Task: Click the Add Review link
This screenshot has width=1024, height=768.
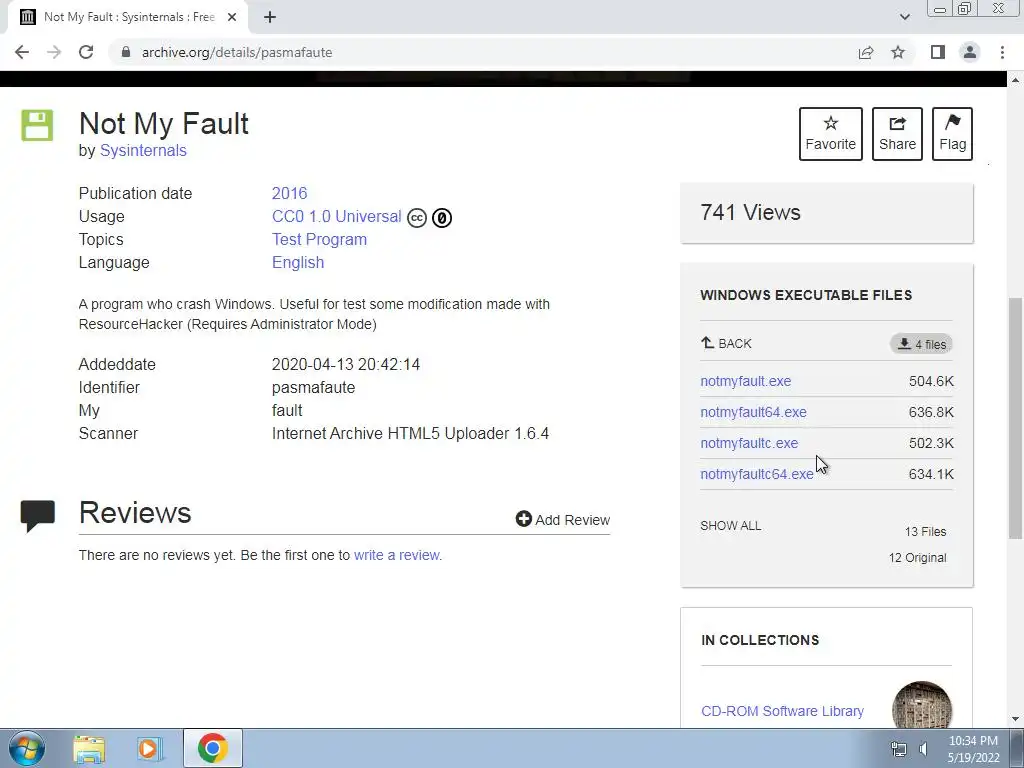Action: pos(563,520)
